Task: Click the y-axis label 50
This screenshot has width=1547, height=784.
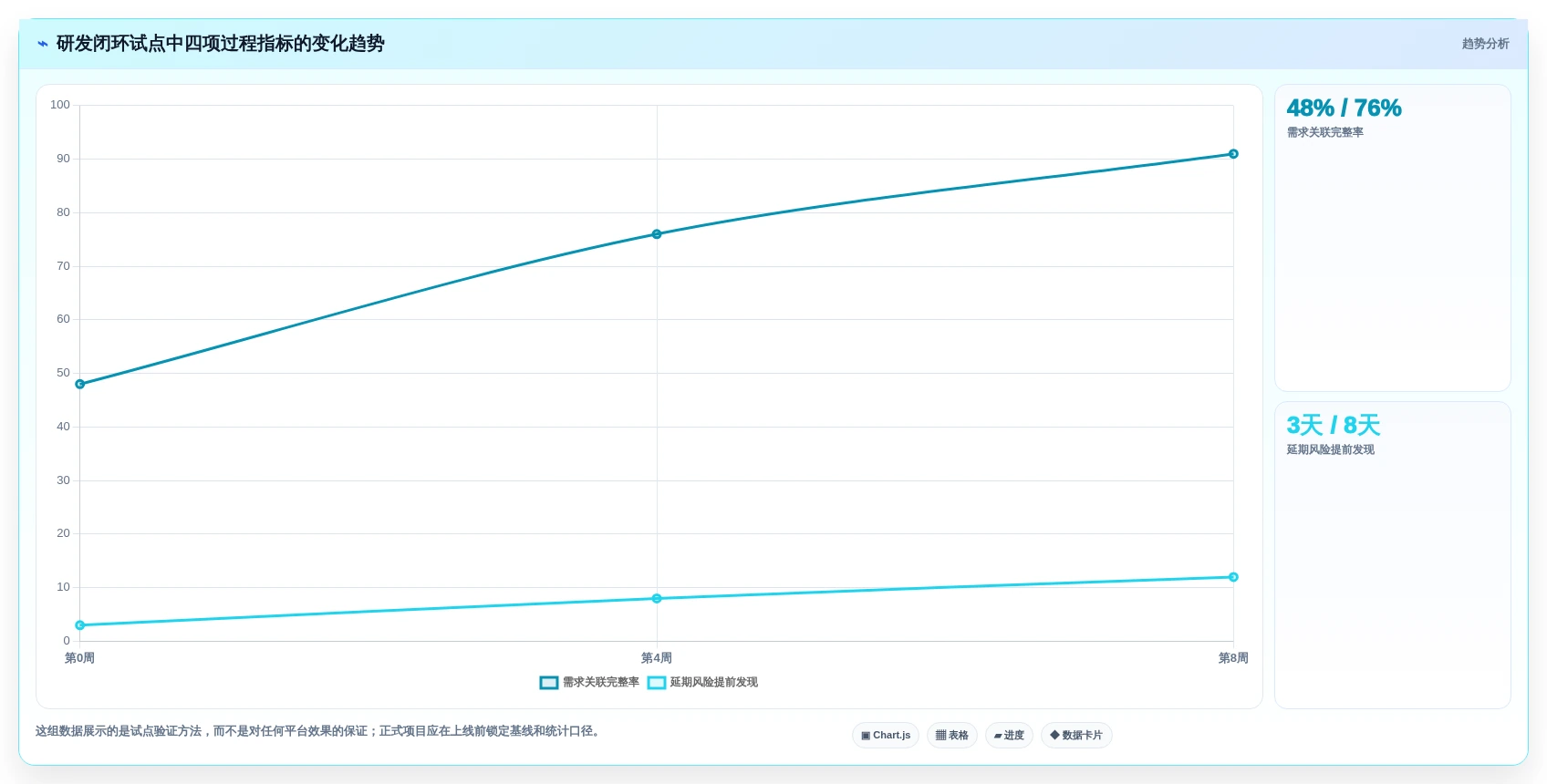Action: click(x=63, y=373)
